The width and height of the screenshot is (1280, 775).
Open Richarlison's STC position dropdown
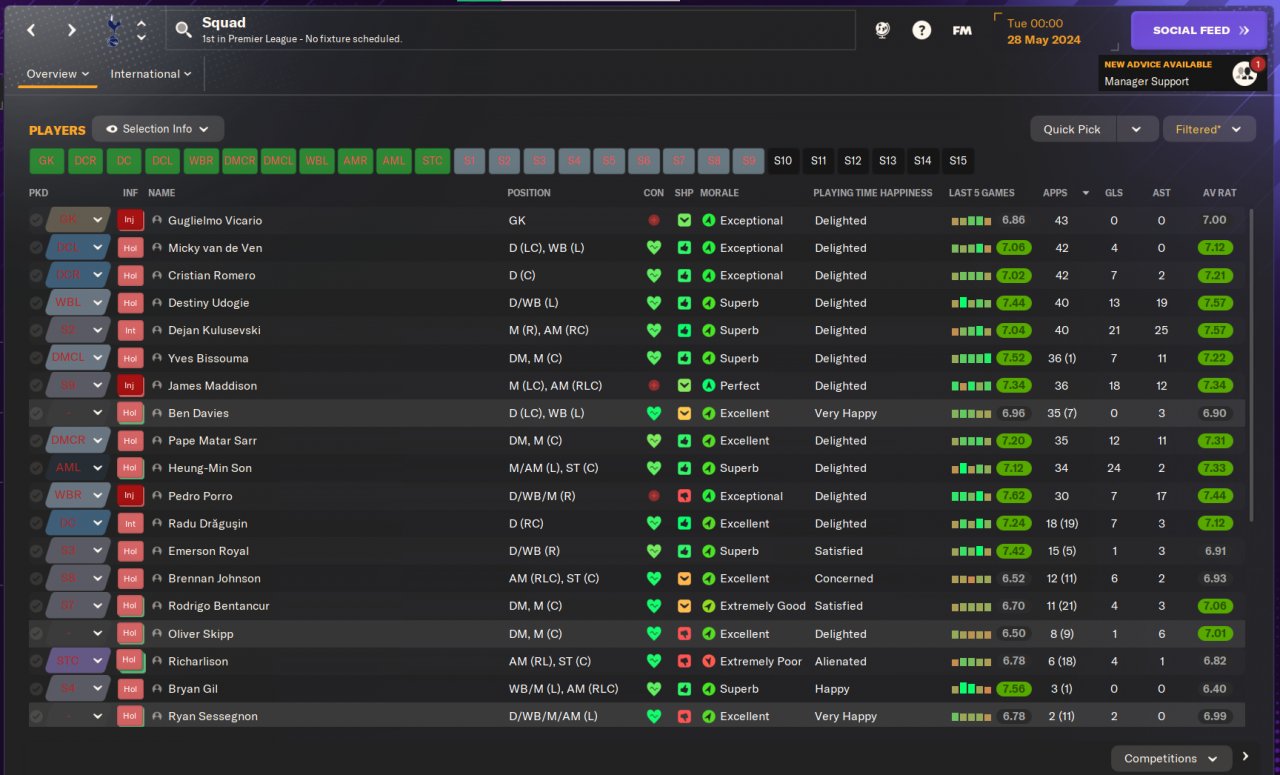tap(78, 661)
